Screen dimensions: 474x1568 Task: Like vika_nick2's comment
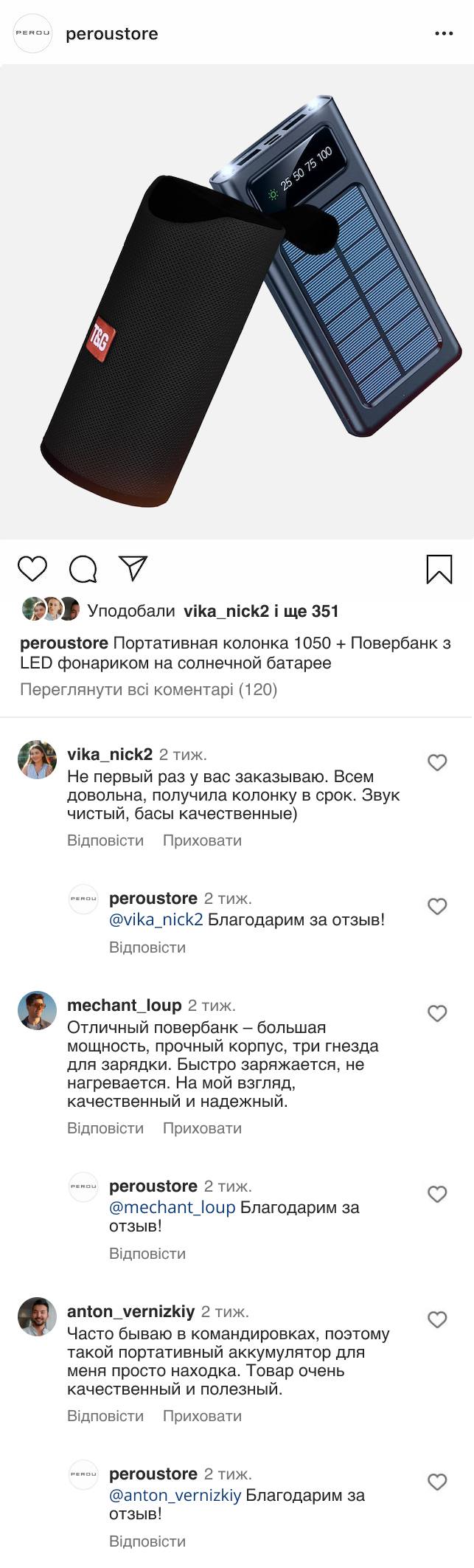(x=437, y=762)
